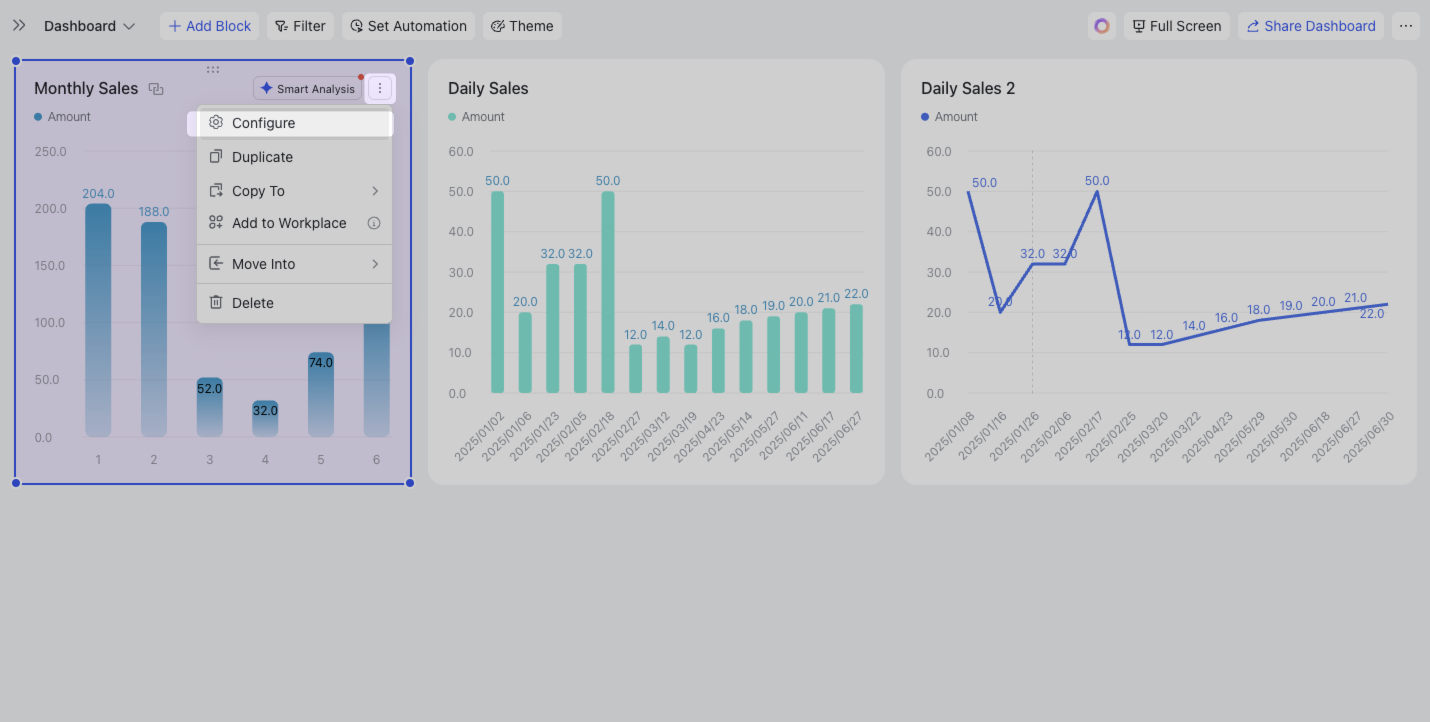Click the info icon beside Add to Workplace

[374, 223]
